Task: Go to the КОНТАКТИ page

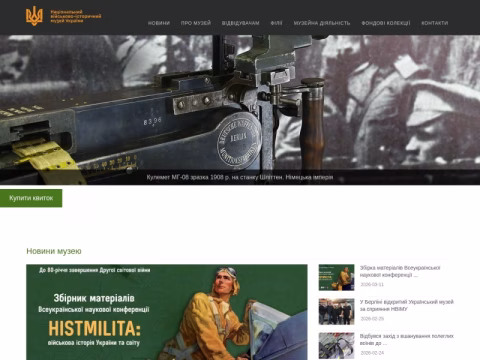Action: (435, 23)
